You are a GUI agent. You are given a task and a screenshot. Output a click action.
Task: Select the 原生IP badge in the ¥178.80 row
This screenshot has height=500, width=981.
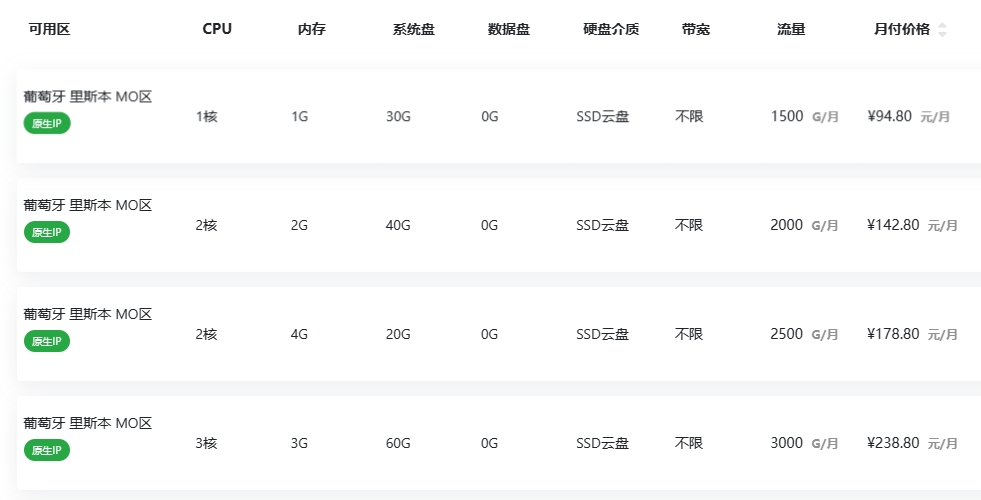pos(47,341)
